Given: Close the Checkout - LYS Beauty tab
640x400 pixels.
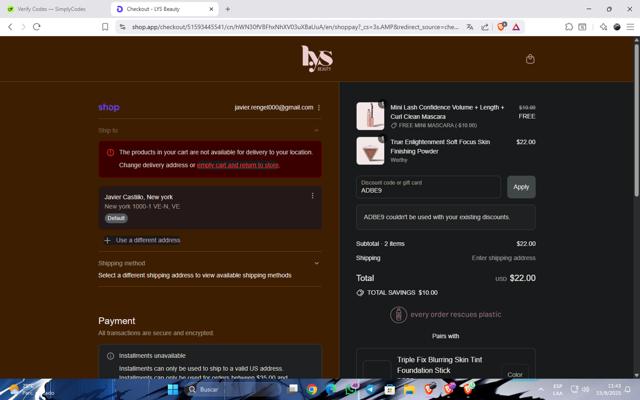Looking at the screenshot, I should click(211, 9).
